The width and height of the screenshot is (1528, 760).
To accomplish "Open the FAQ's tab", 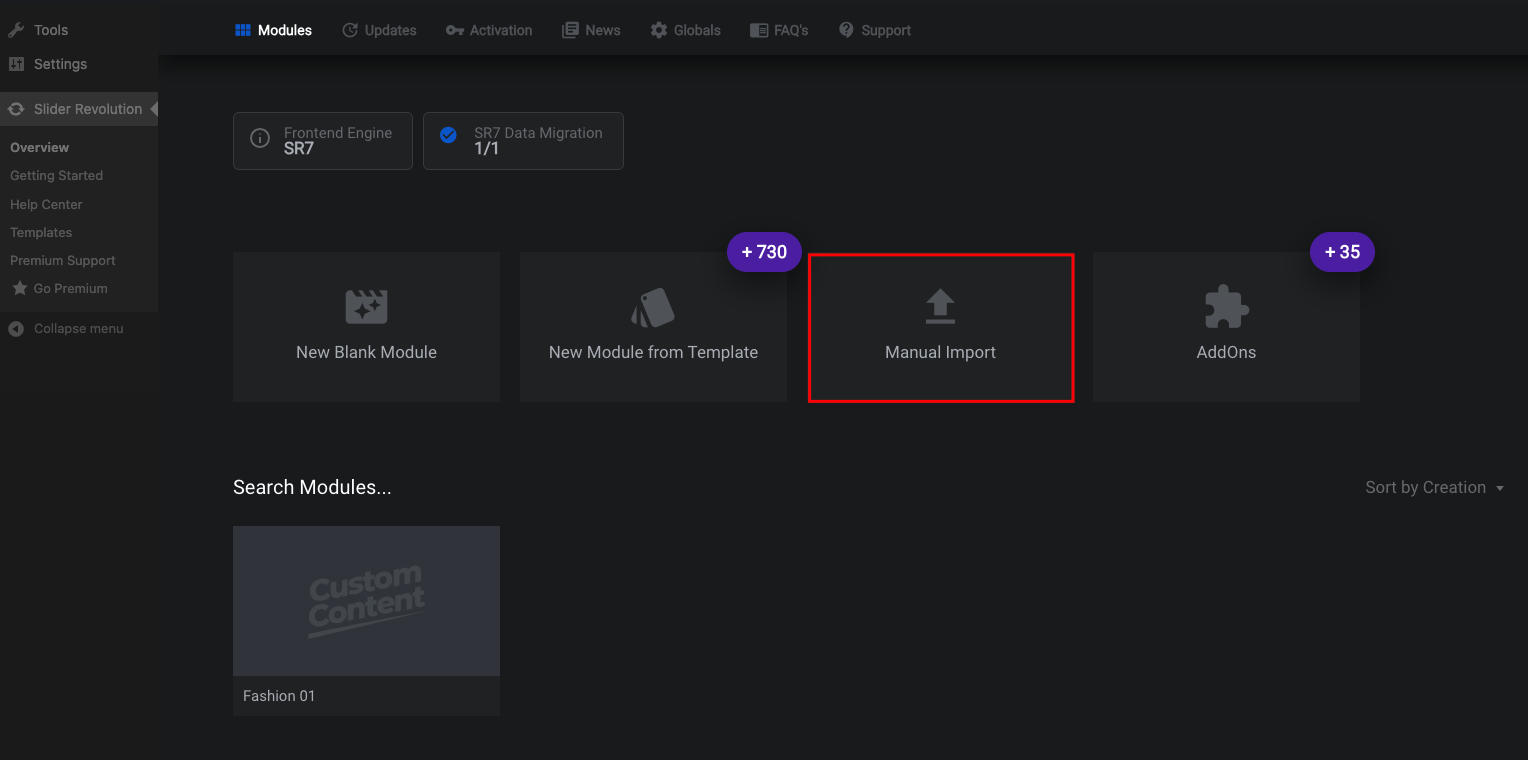I will pyautogui.click(x=779, y=30).
